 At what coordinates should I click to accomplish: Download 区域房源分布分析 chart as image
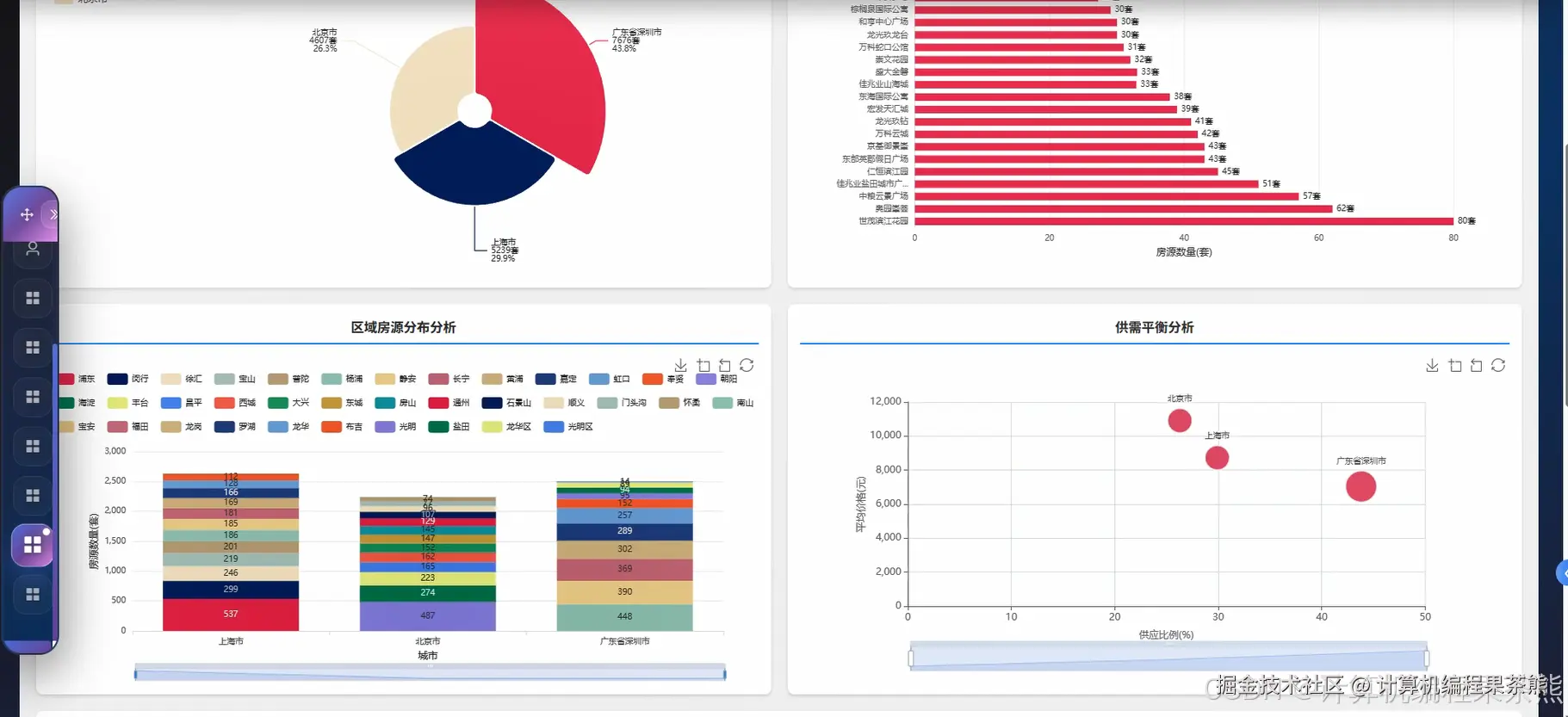coord(681,366)
